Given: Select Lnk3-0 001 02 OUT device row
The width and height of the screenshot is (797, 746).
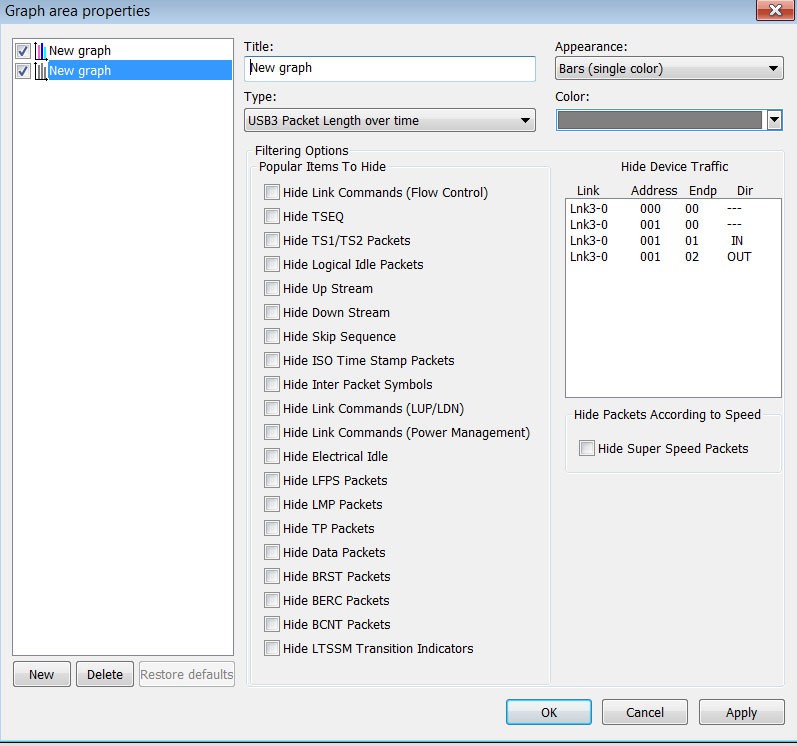Looking at the screenshot, I should click(x=673, y=257).
